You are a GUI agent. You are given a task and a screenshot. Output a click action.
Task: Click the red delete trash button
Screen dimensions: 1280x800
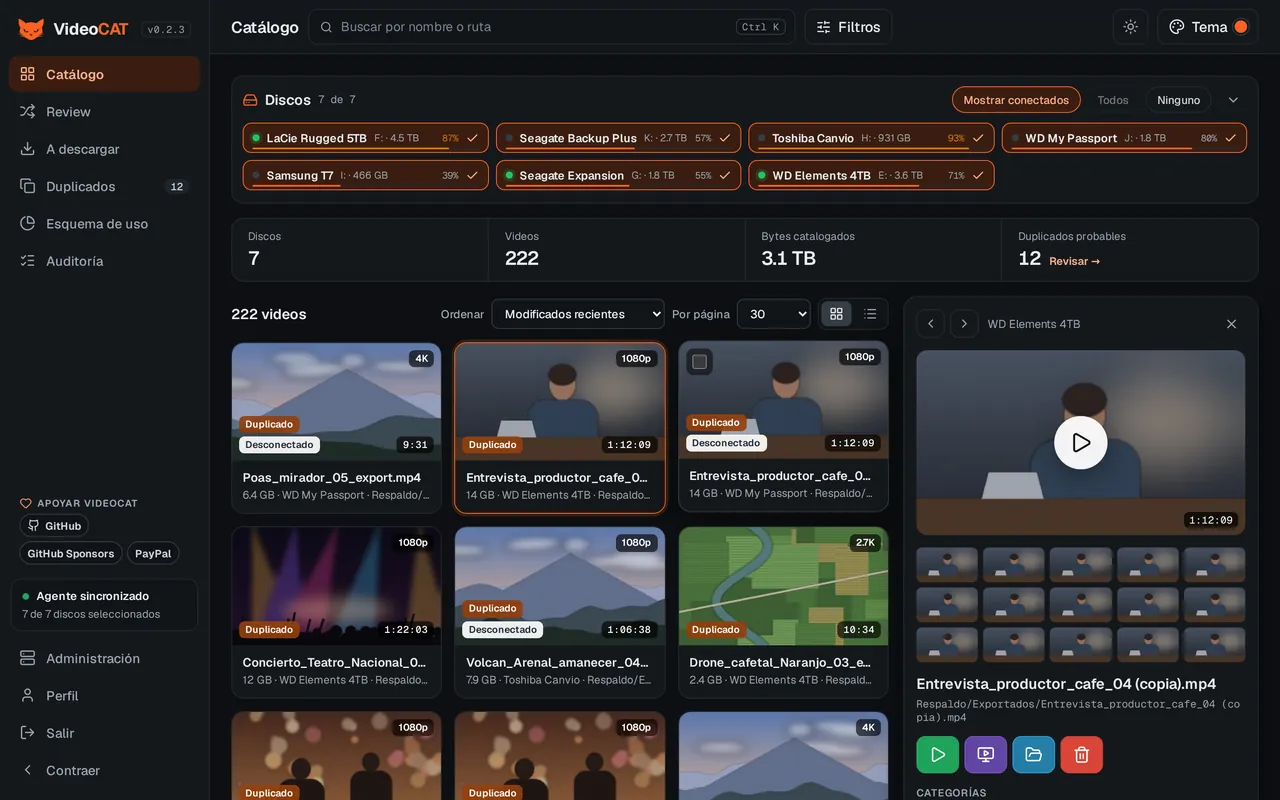click(x=1082, y=755)
